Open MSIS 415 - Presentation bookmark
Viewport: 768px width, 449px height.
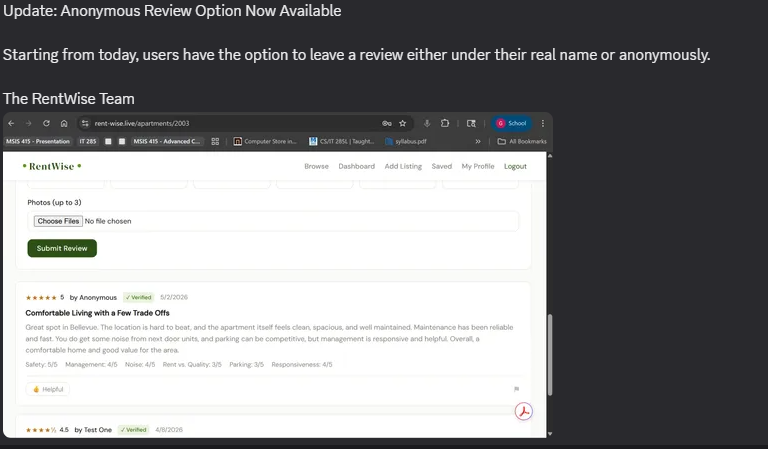(38, 142)
